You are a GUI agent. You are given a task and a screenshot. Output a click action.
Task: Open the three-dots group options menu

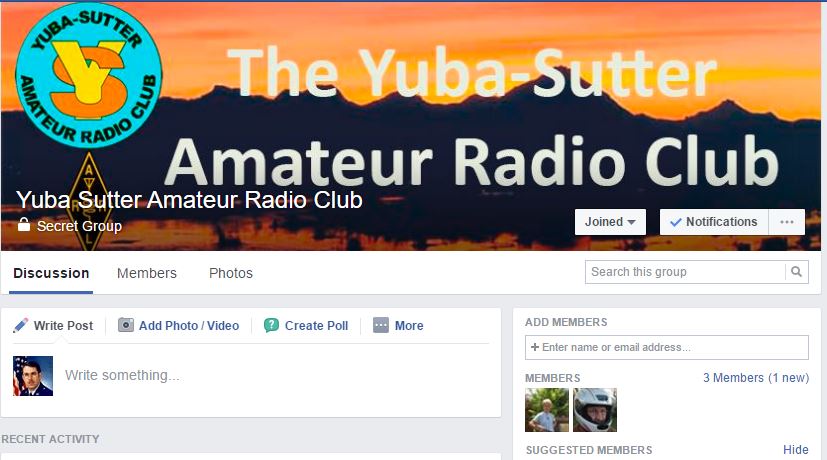click(x=787, y=222)
